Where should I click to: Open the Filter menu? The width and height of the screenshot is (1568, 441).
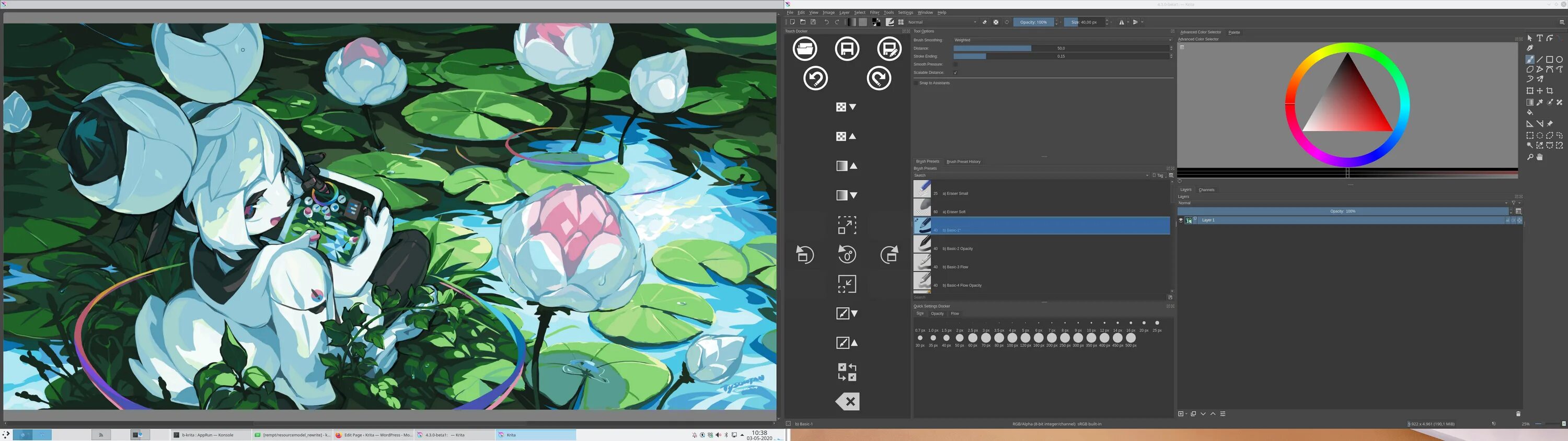click(x=874, y=12)
